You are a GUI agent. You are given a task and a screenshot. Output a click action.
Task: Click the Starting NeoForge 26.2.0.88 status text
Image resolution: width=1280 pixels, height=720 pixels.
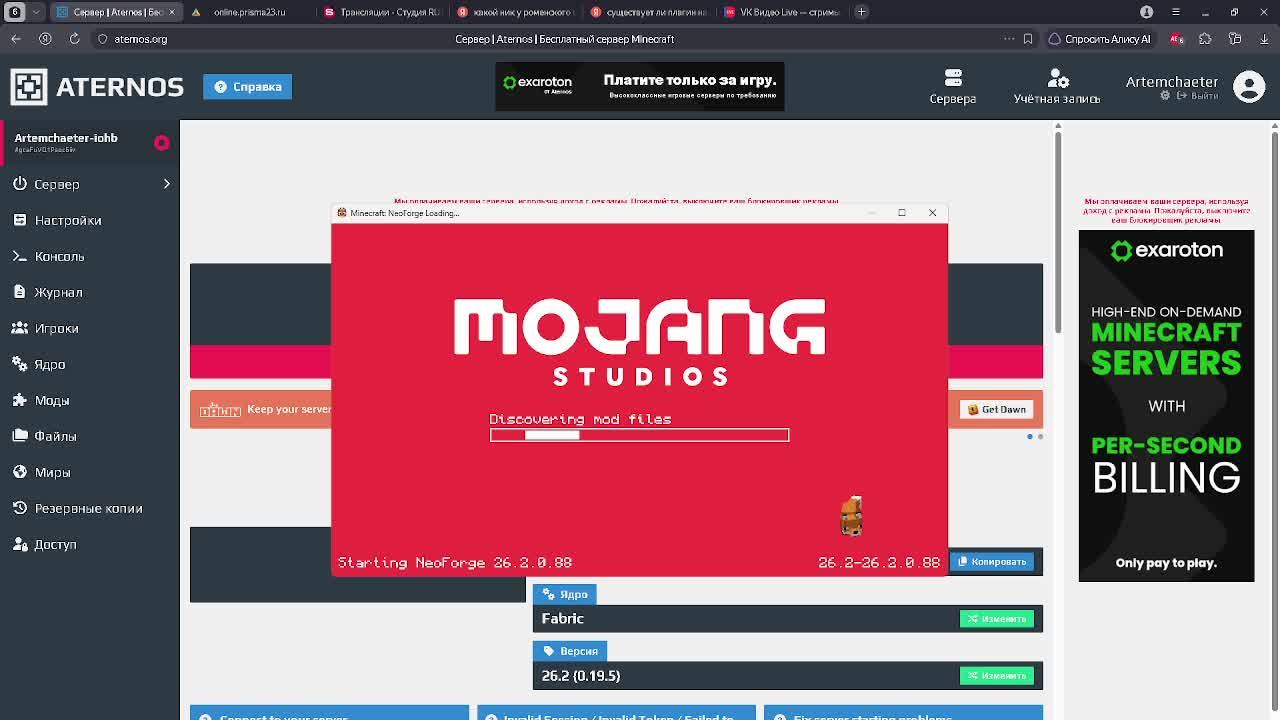[x=455, y=563]
